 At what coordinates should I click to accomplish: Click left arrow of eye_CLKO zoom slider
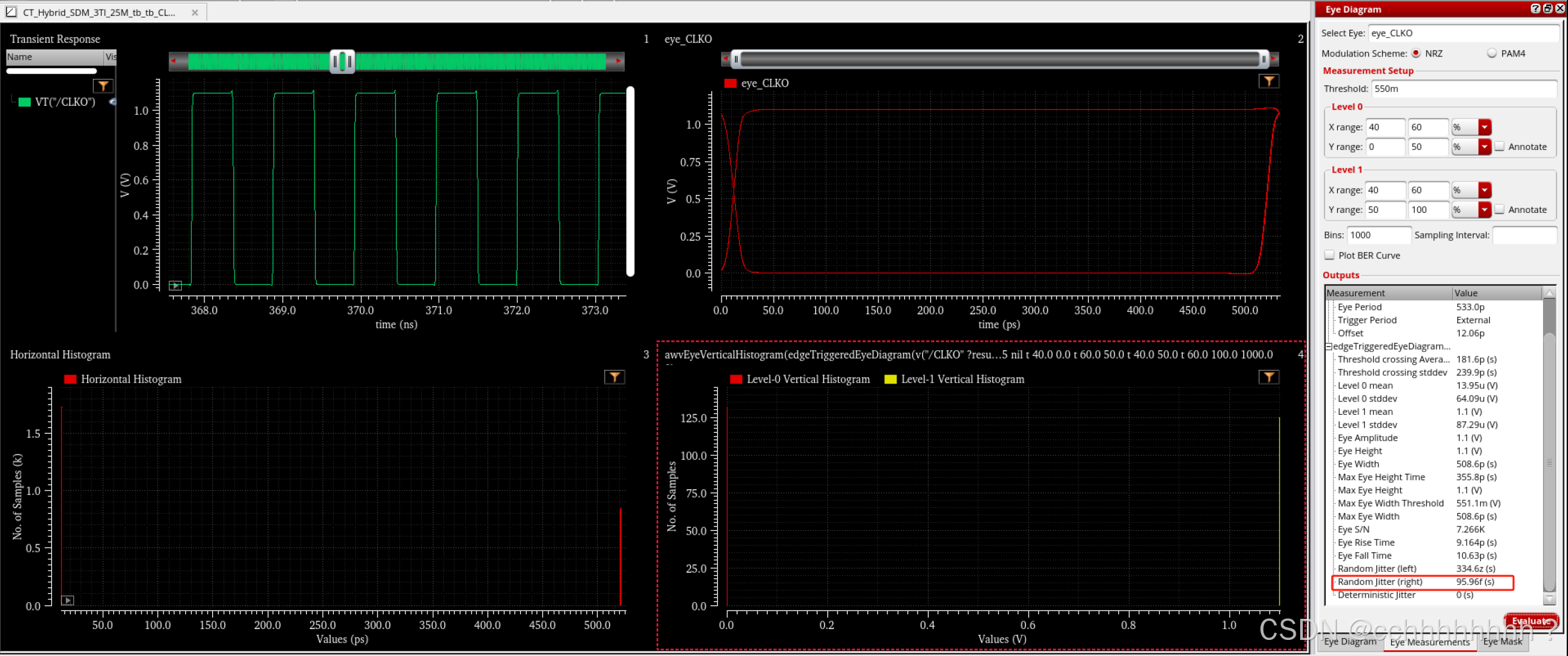(x=725, y=59)
